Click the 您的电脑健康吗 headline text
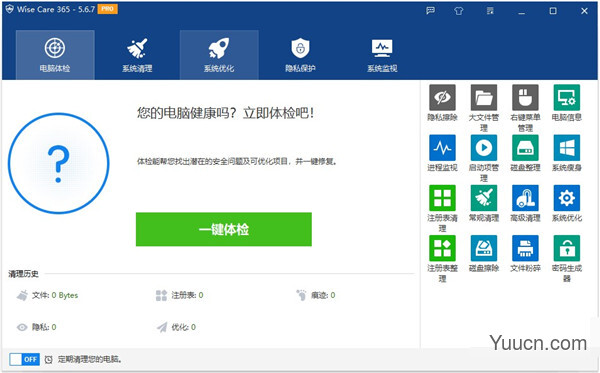 click(x=225, y=113)
